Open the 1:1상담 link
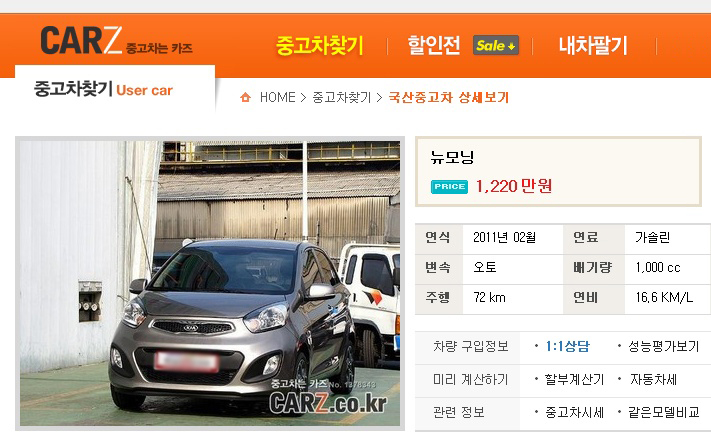This screenshot has width=711, height=440. tap(568, 347)
